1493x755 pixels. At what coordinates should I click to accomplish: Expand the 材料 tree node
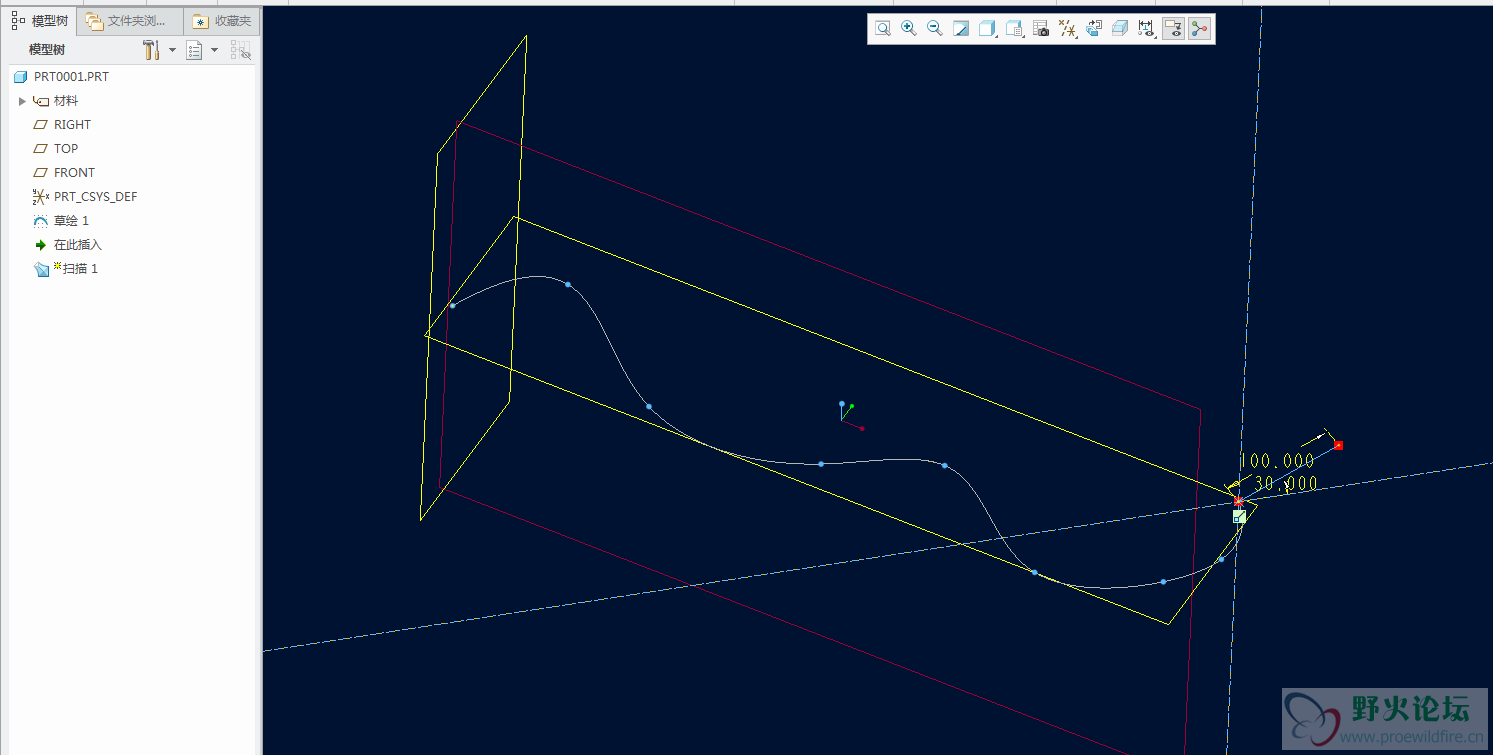[x=22, y=101]
